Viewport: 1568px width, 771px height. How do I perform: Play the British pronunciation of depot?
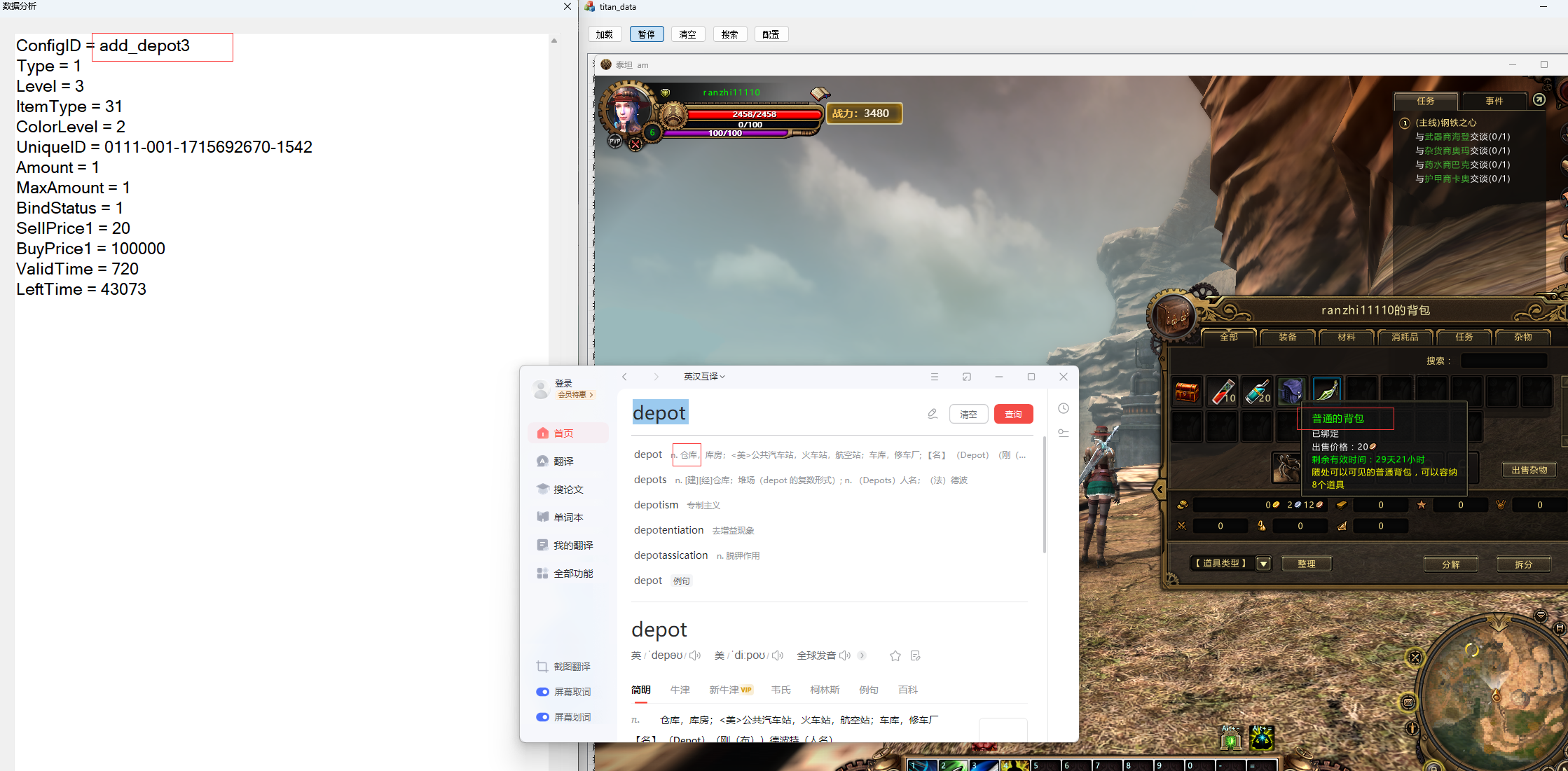pos(694,655)
